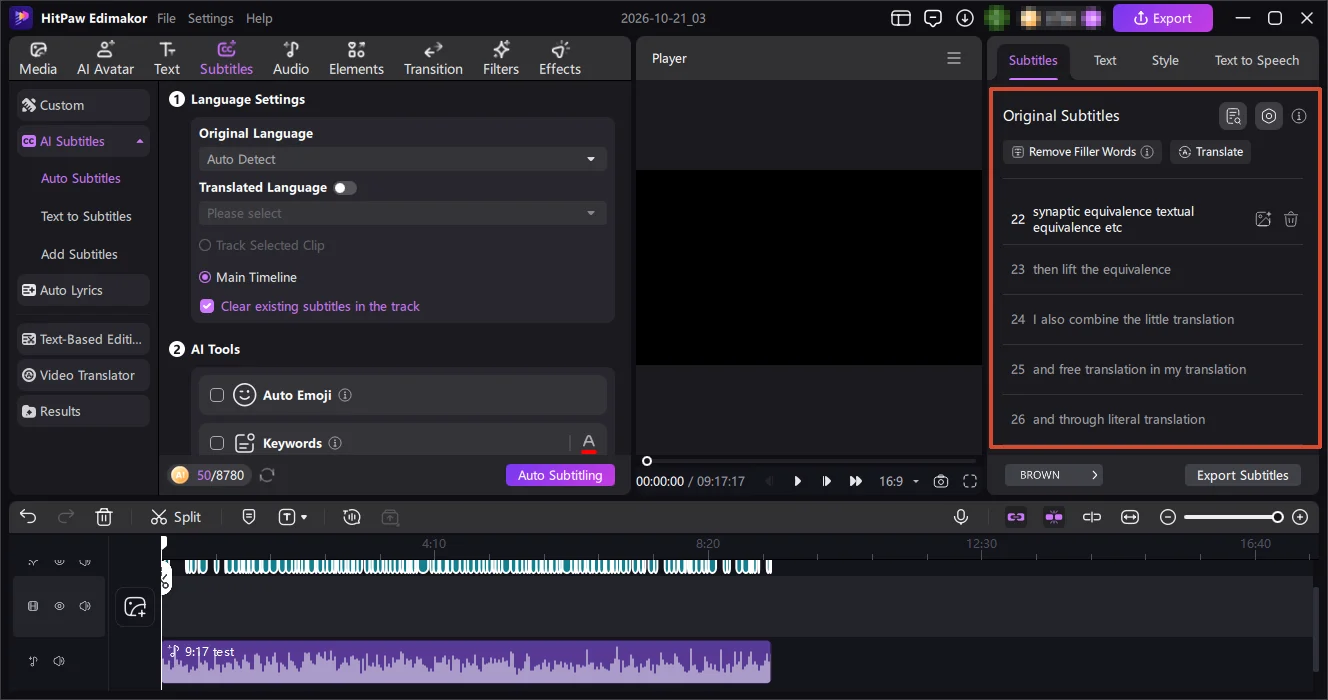Open the Settings menu
The image size is (1328, 700).
[x=210, y=18]
